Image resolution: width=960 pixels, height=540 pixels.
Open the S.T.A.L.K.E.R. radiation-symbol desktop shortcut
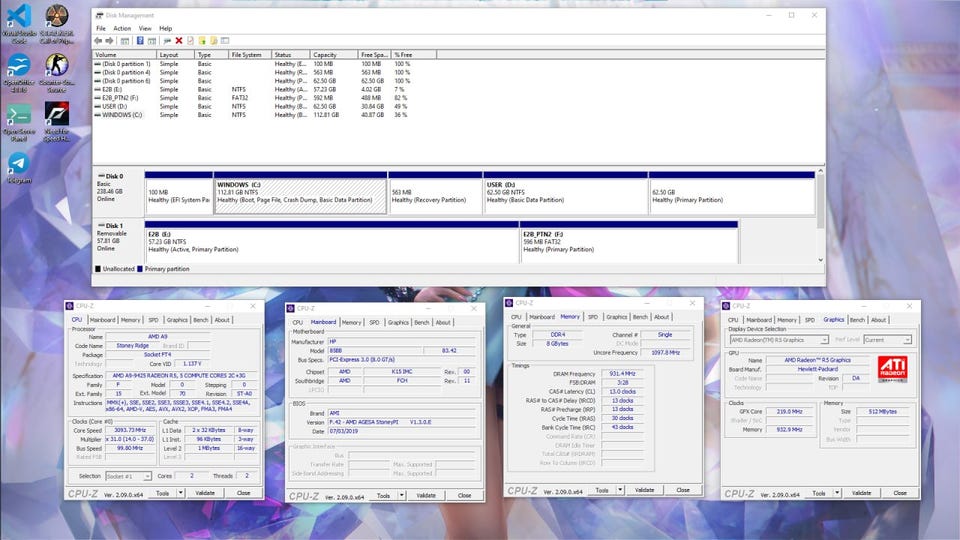(56, 24)
